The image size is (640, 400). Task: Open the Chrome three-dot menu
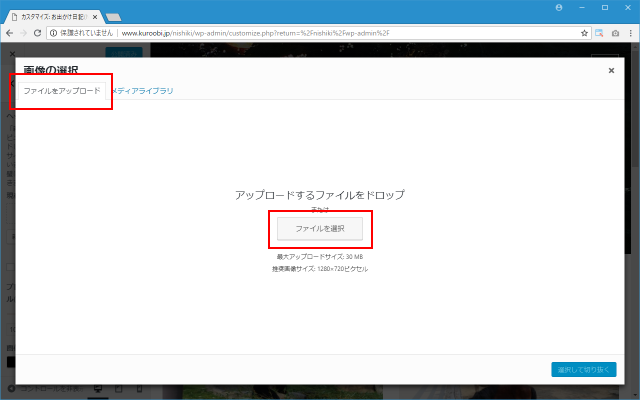tap(631, 33)
